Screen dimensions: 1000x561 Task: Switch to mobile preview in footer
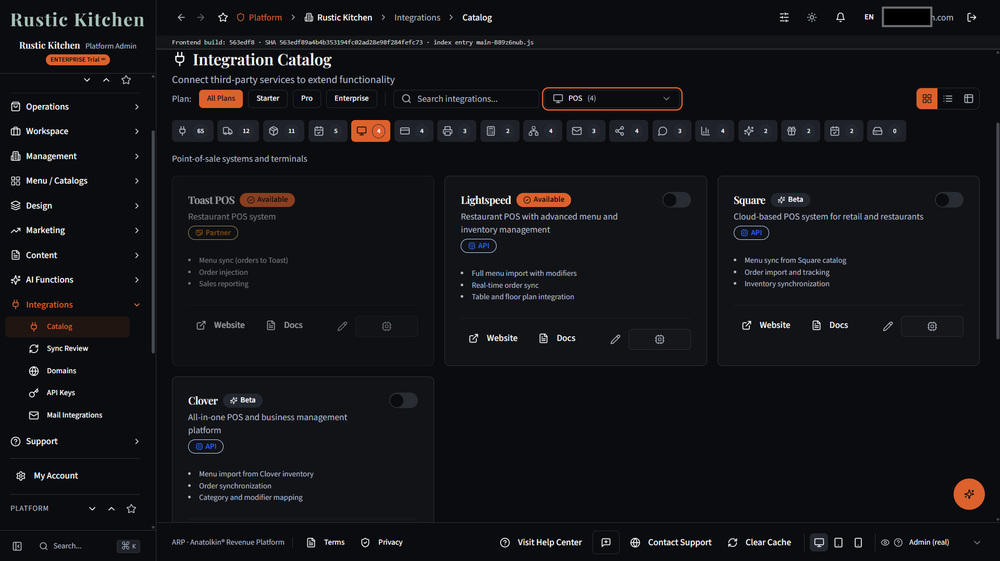click(858, 543)
